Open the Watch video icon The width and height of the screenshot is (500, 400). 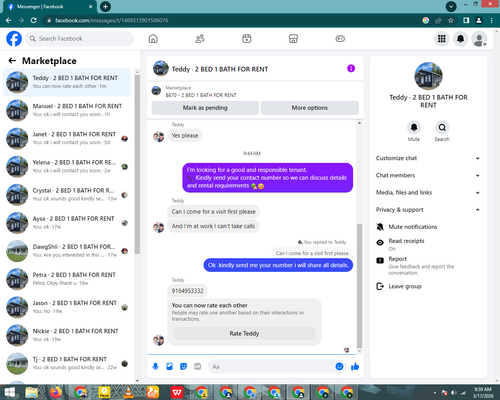pos(247,39)
